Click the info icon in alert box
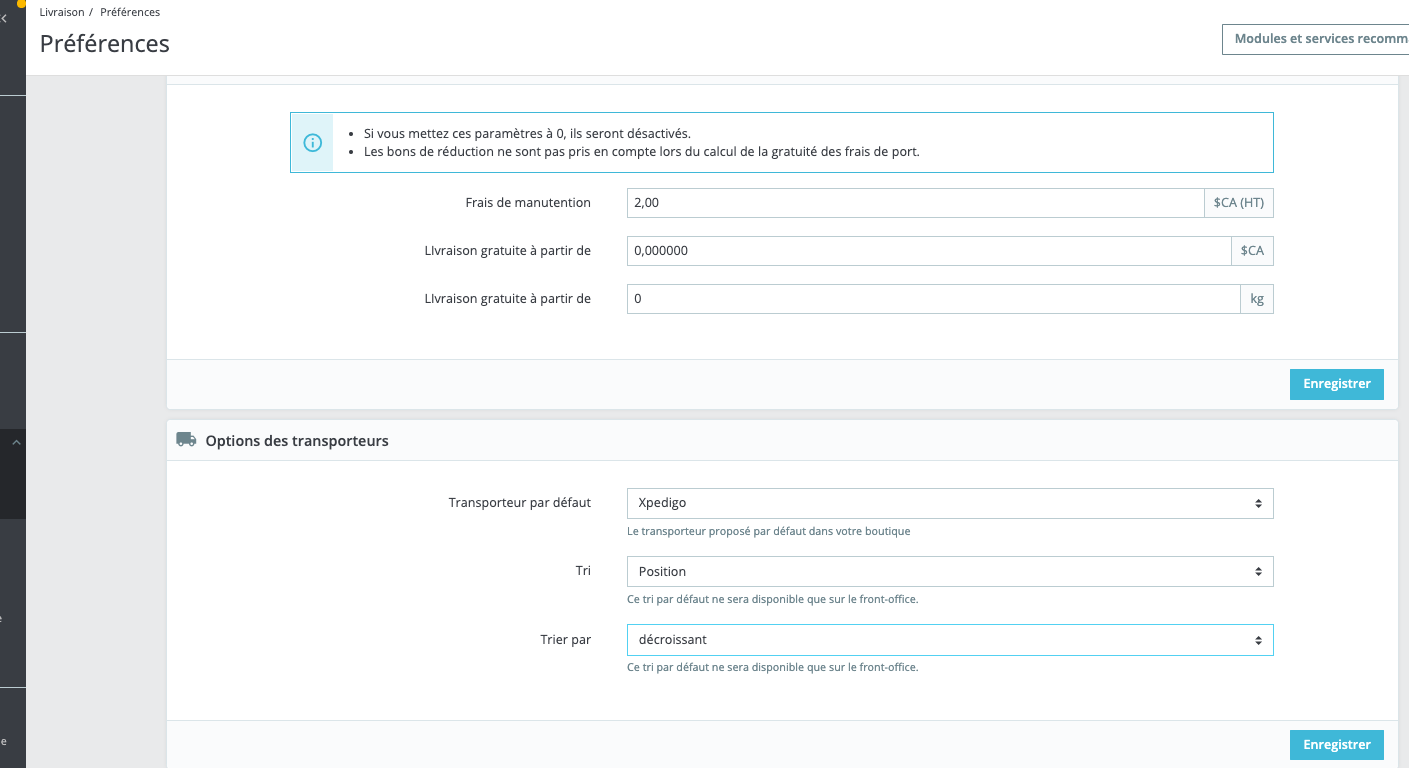The width and height of the screenshot is (1409, 768). [312, 142]
